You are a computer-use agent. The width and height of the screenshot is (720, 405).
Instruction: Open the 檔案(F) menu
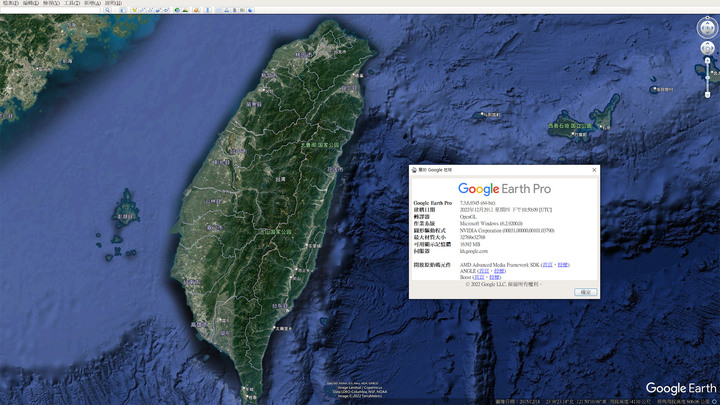pyautogui.click(x=11, y=3)
